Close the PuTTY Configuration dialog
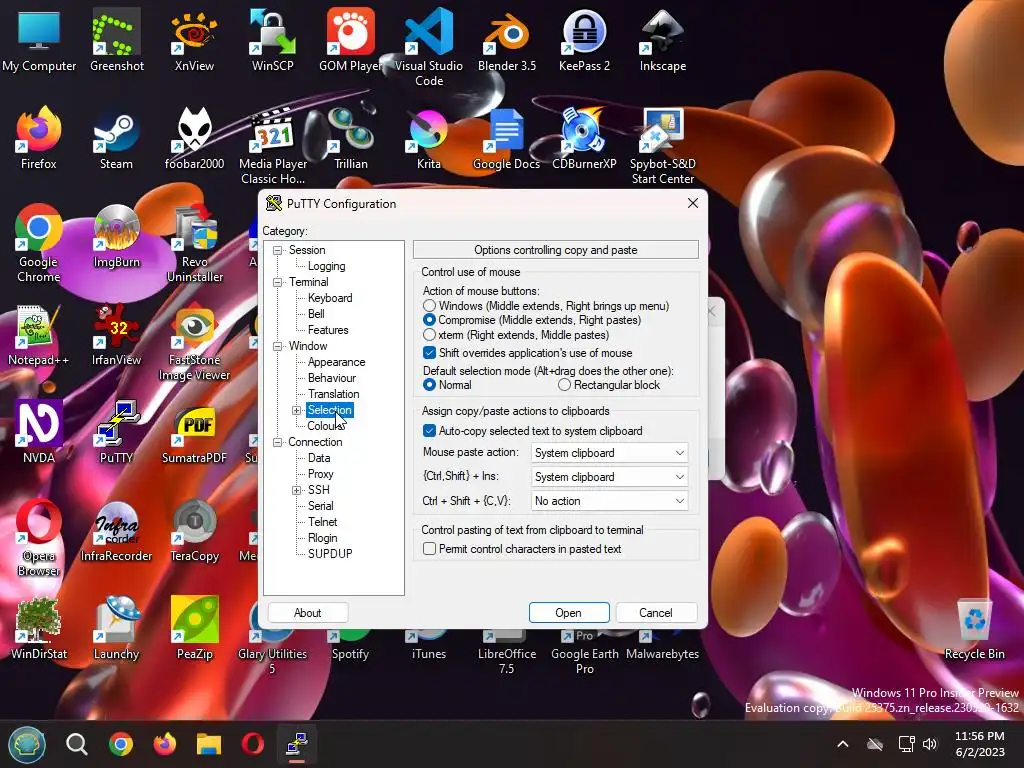Image resolution: width=1024 pixels, height=768 pixels. pyautogui.click(x=693, y=203)
